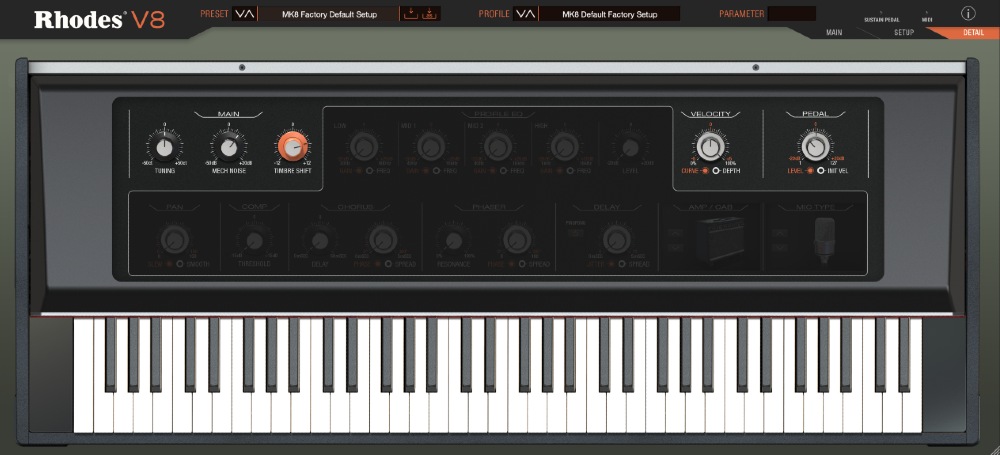Click the Tuning knob
This screenshot has width=1000, height=455.
[x=165, y=147]
